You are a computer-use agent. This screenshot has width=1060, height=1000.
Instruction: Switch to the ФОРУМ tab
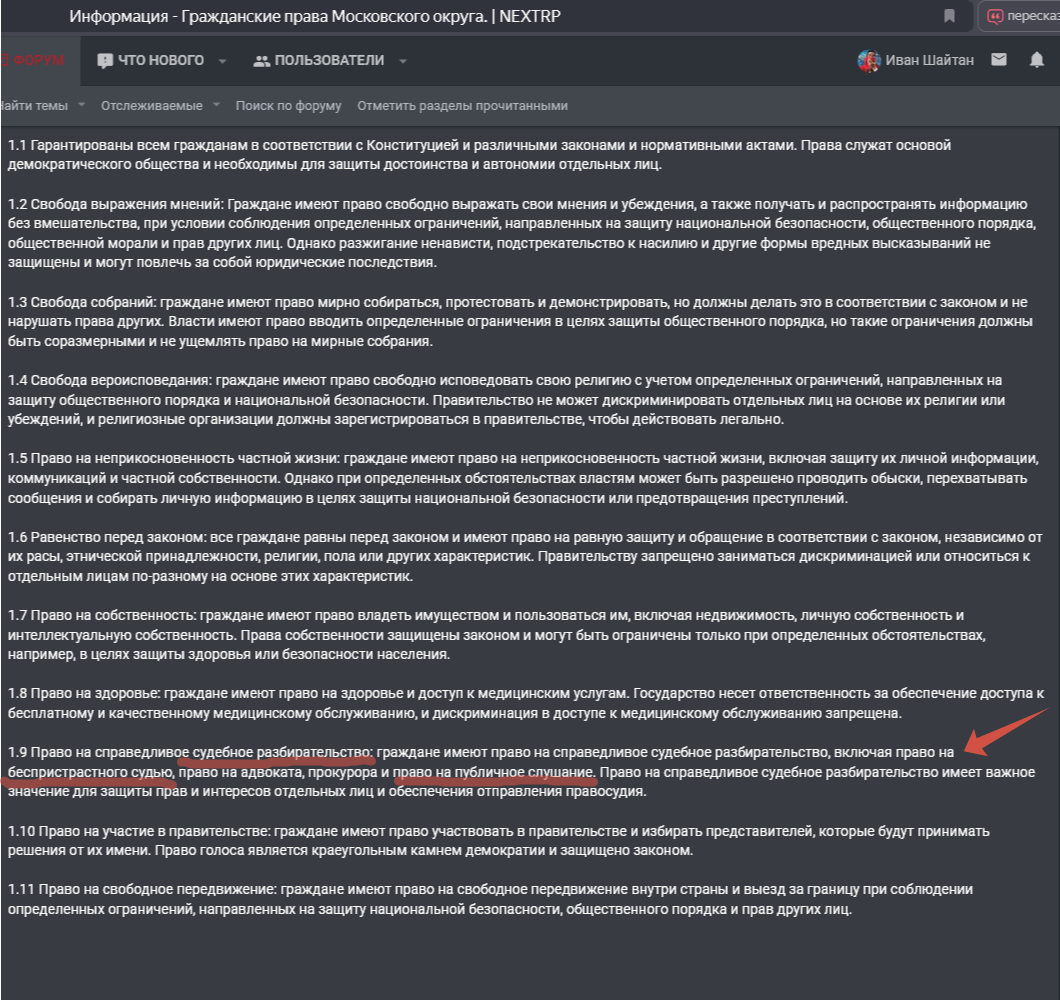coord(36,60)
